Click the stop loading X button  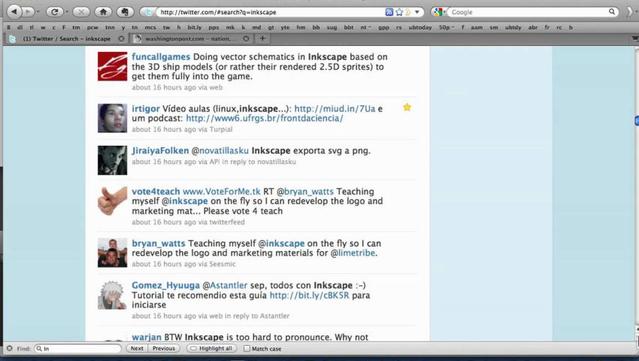click(x=81, y=12)
